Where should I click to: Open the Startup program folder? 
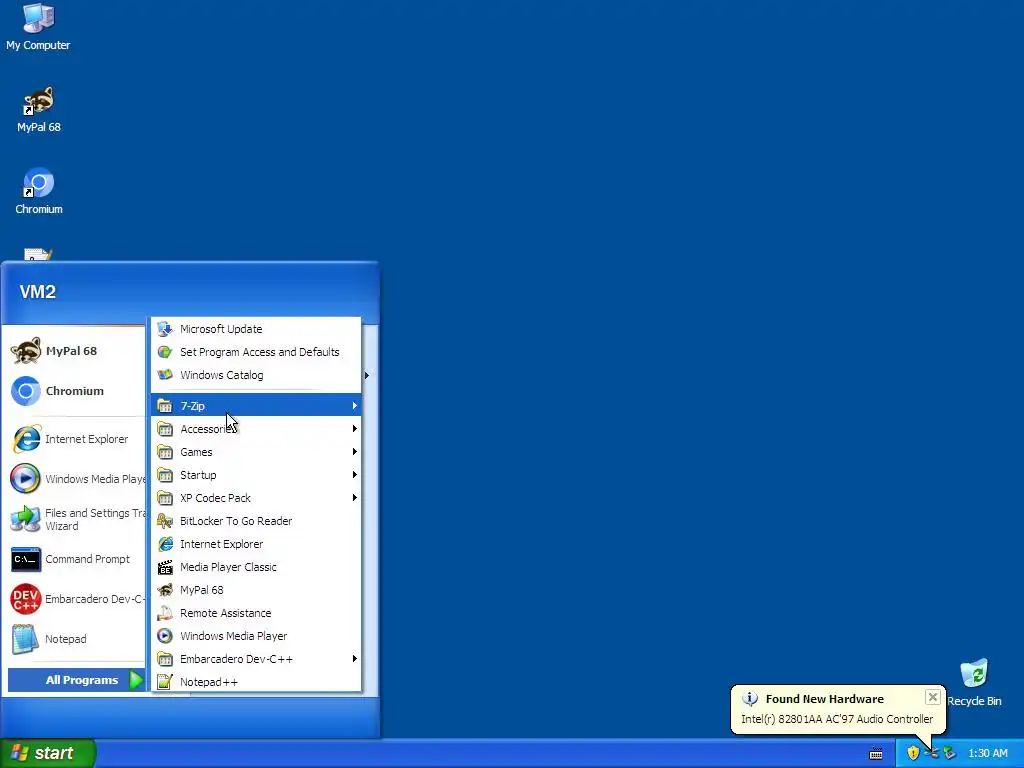pyautogui.click(x=256, y=475)
